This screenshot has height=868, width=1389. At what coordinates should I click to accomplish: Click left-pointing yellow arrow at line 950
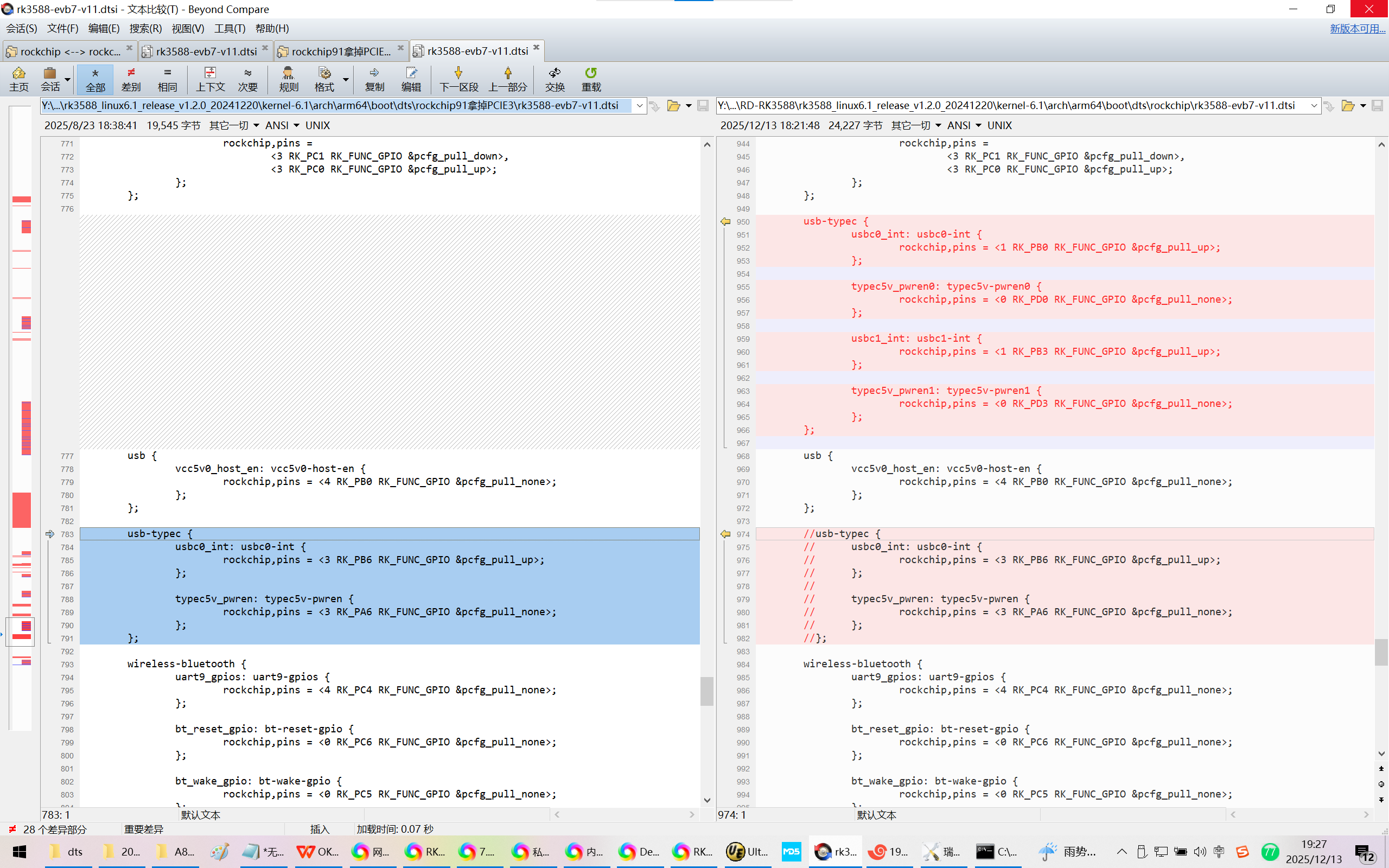point(725,221)
